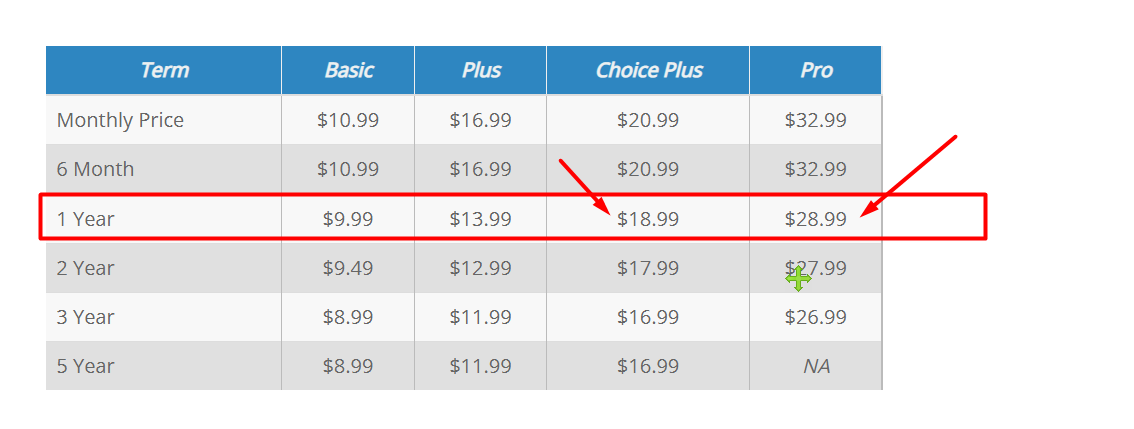Image resolution: width=1134 pixels, height=429 pixels.
Task: Select the $12.99 Plus price
Action: pyautogui.click(x=481, y=268)
